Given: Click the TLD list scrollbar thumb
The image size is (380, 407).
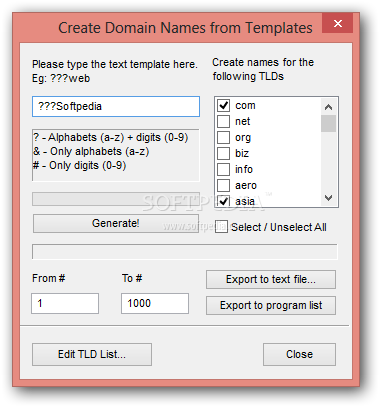Looking at the screenshot, I should pos(328,123).
